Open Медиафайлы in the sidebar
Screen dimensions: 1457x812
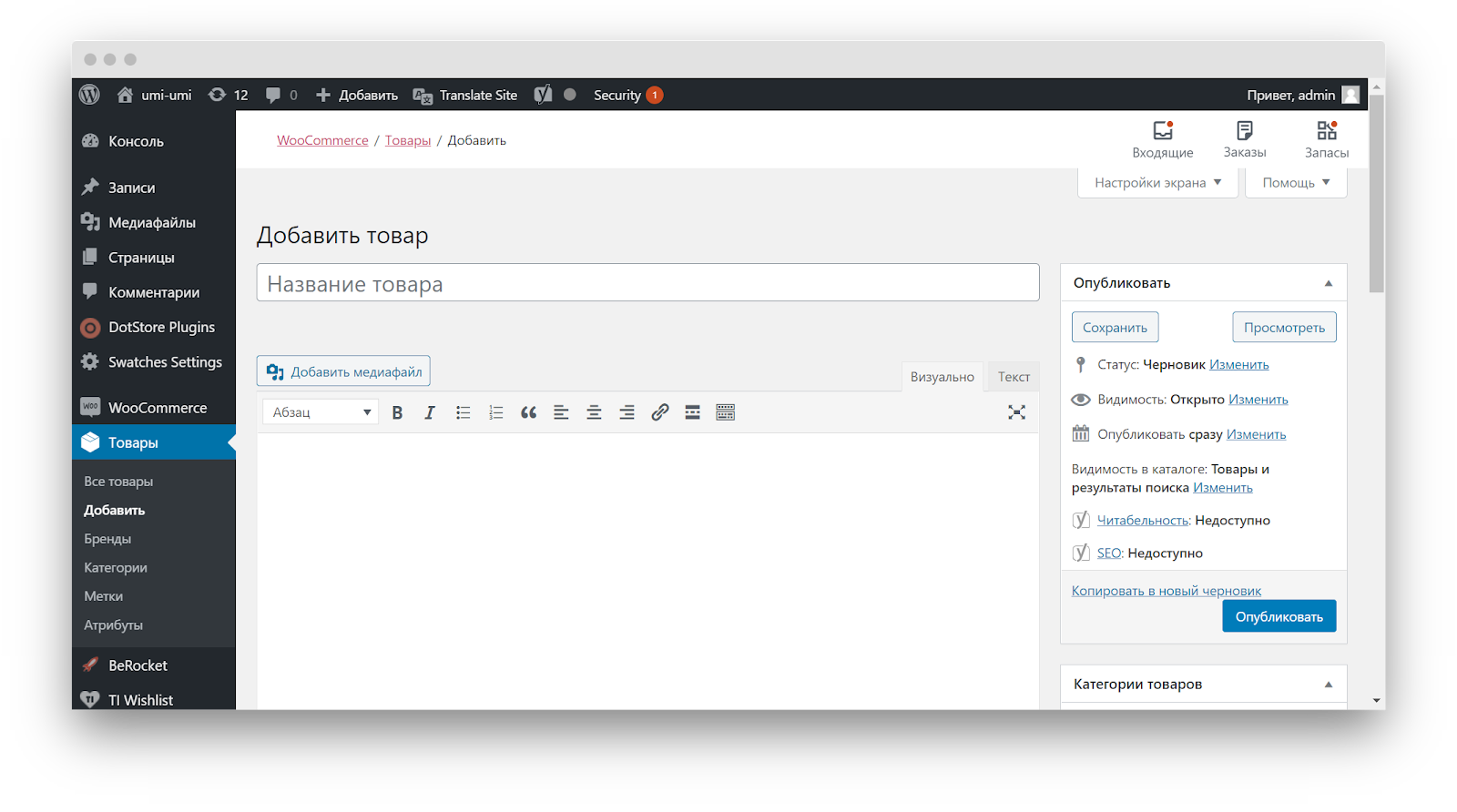153,222
